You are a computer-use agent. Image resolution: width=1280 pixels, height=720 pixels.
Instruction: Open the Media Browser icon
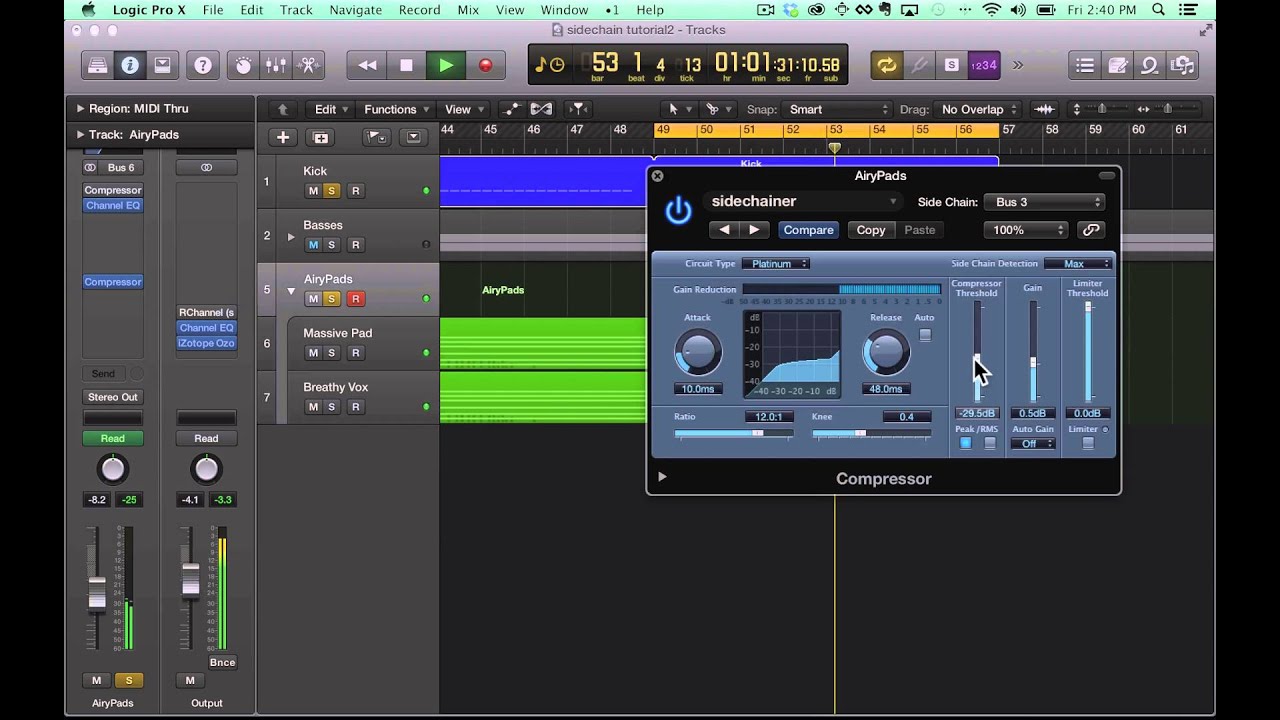[1183, 66]
